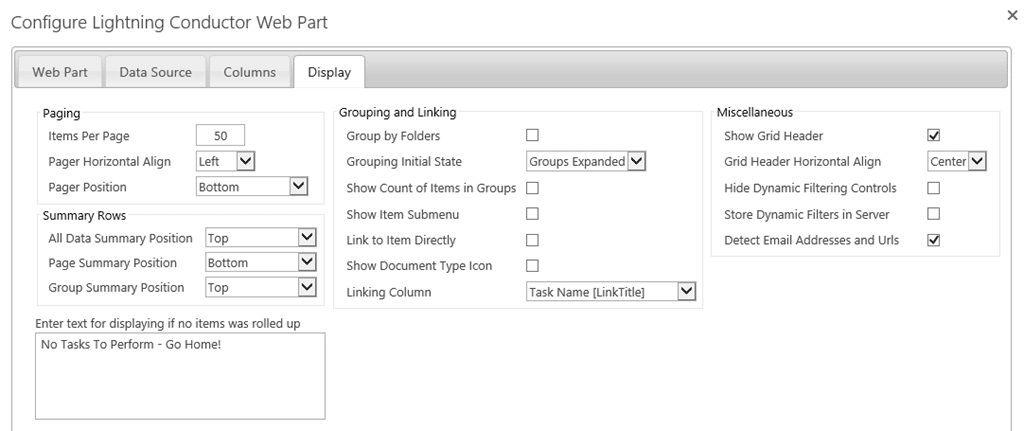Open the Pager Horizontal Align dropdown
The width and height of the screenshot is (1024, 431).
pos(225,161)
